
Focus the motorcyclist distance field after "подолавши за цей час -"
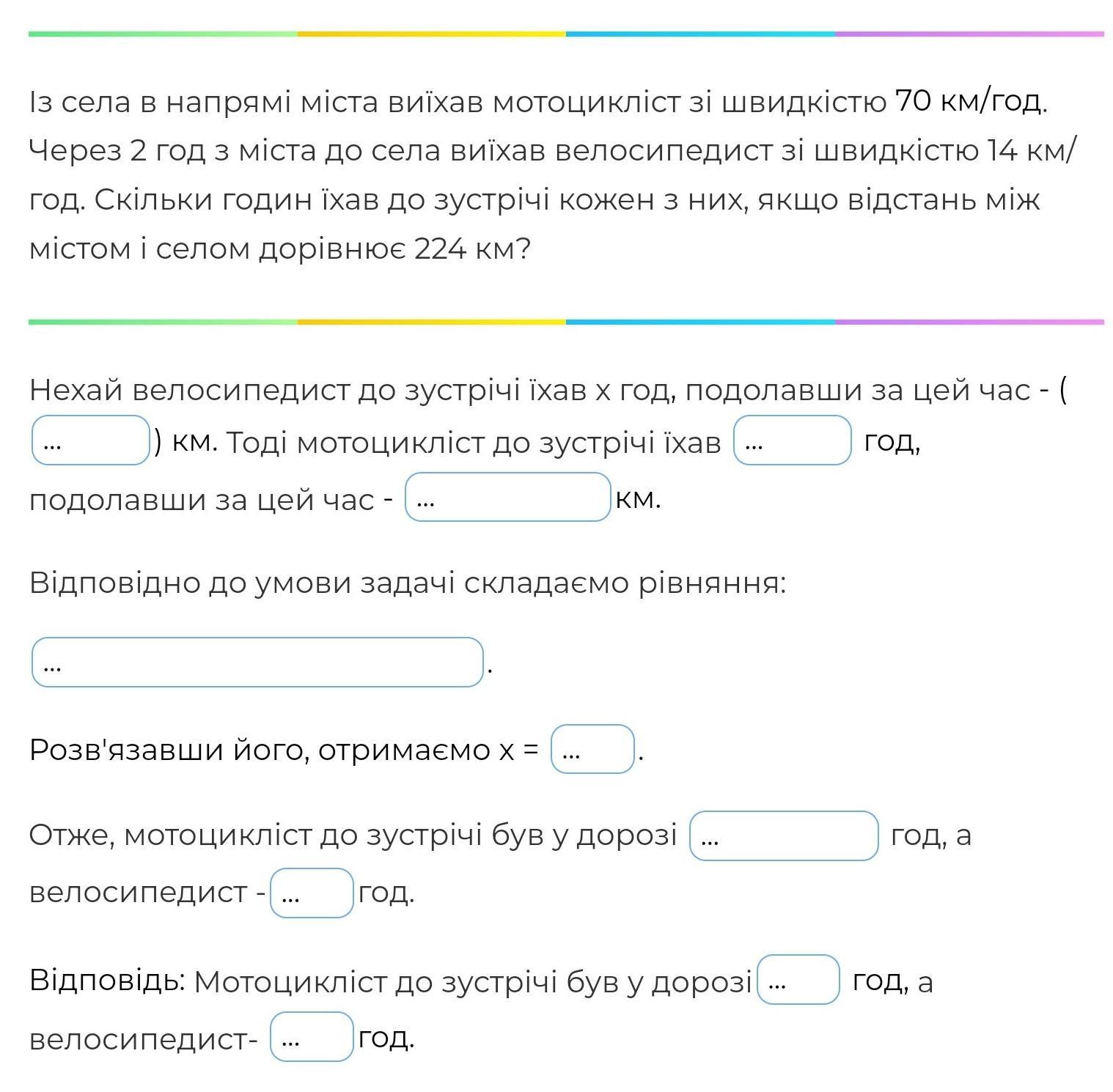pyautogui.click(x=508, y=497)
